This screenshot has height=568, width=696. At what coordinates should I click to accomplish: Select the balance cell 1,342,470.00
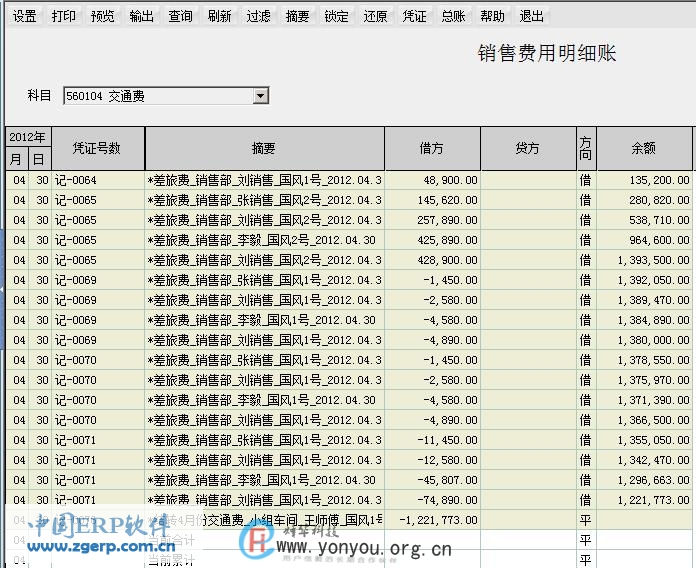[x=644, y=460]
